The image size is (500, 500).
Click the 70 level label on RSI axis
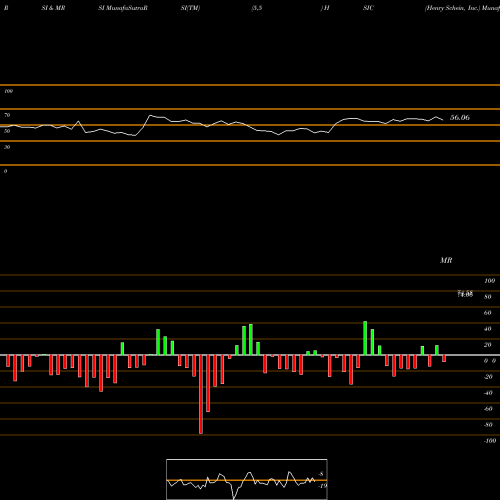pos(7,115)
